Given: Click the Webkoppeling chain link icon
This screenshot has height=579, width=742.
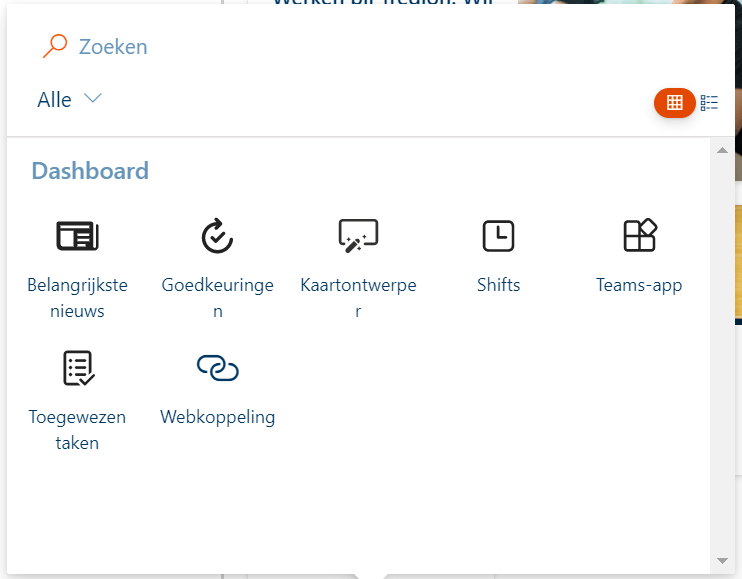Looking at the screenshot, I should click(x=217, y=368).
